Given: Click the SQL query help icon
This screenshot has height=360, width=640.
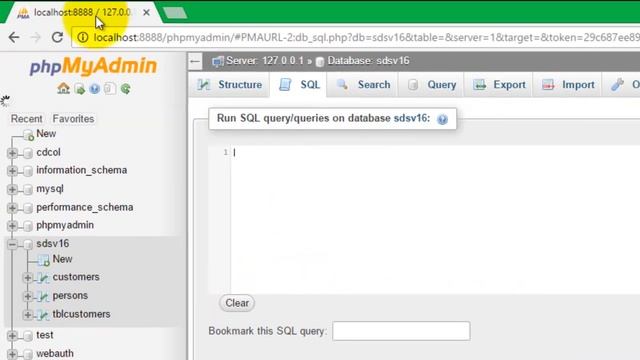Looking at the screenshot, I should point(442,119).
